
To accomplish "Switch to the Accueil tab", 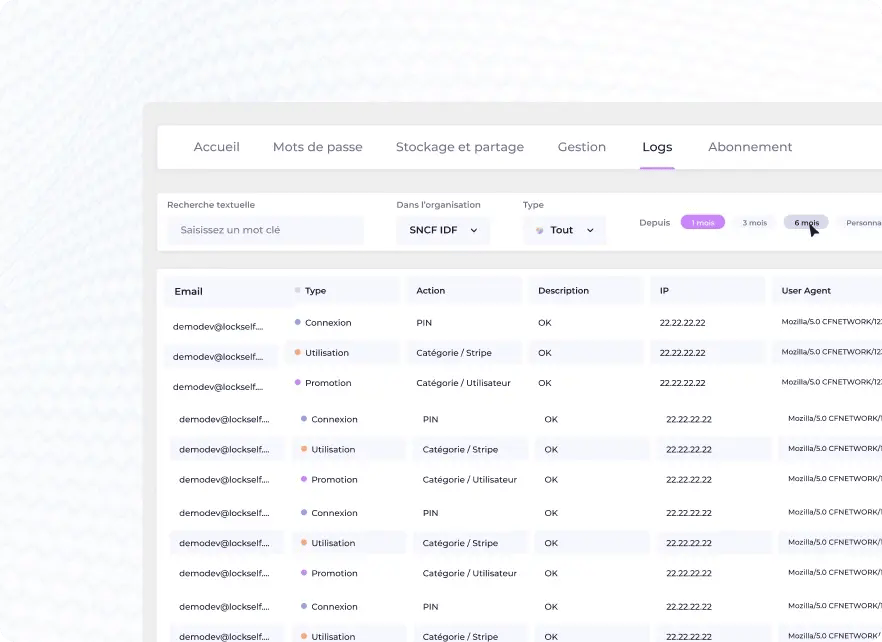I will pyautogui.click(x=216, y=147).
